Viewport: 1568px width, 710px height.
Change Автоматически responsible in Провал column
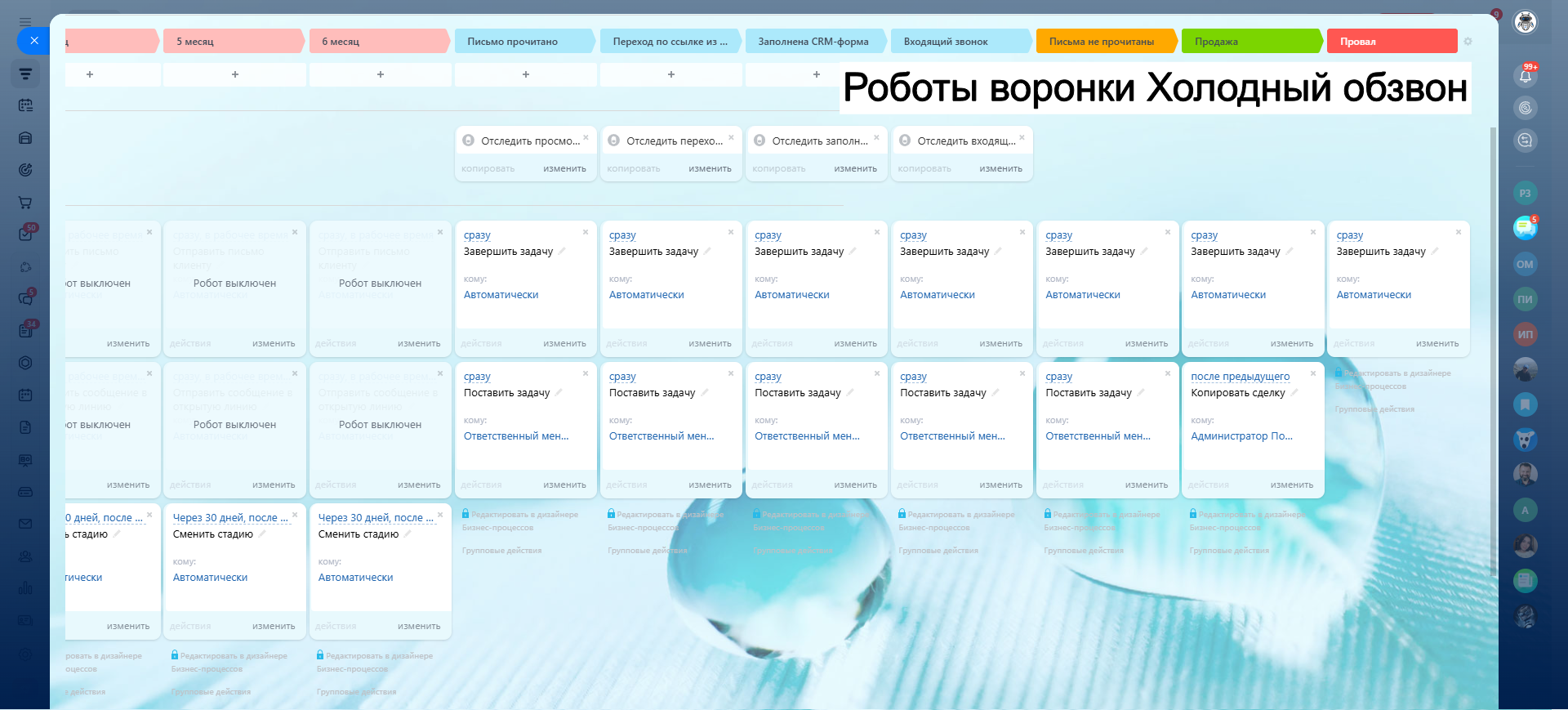(1374, 295)
